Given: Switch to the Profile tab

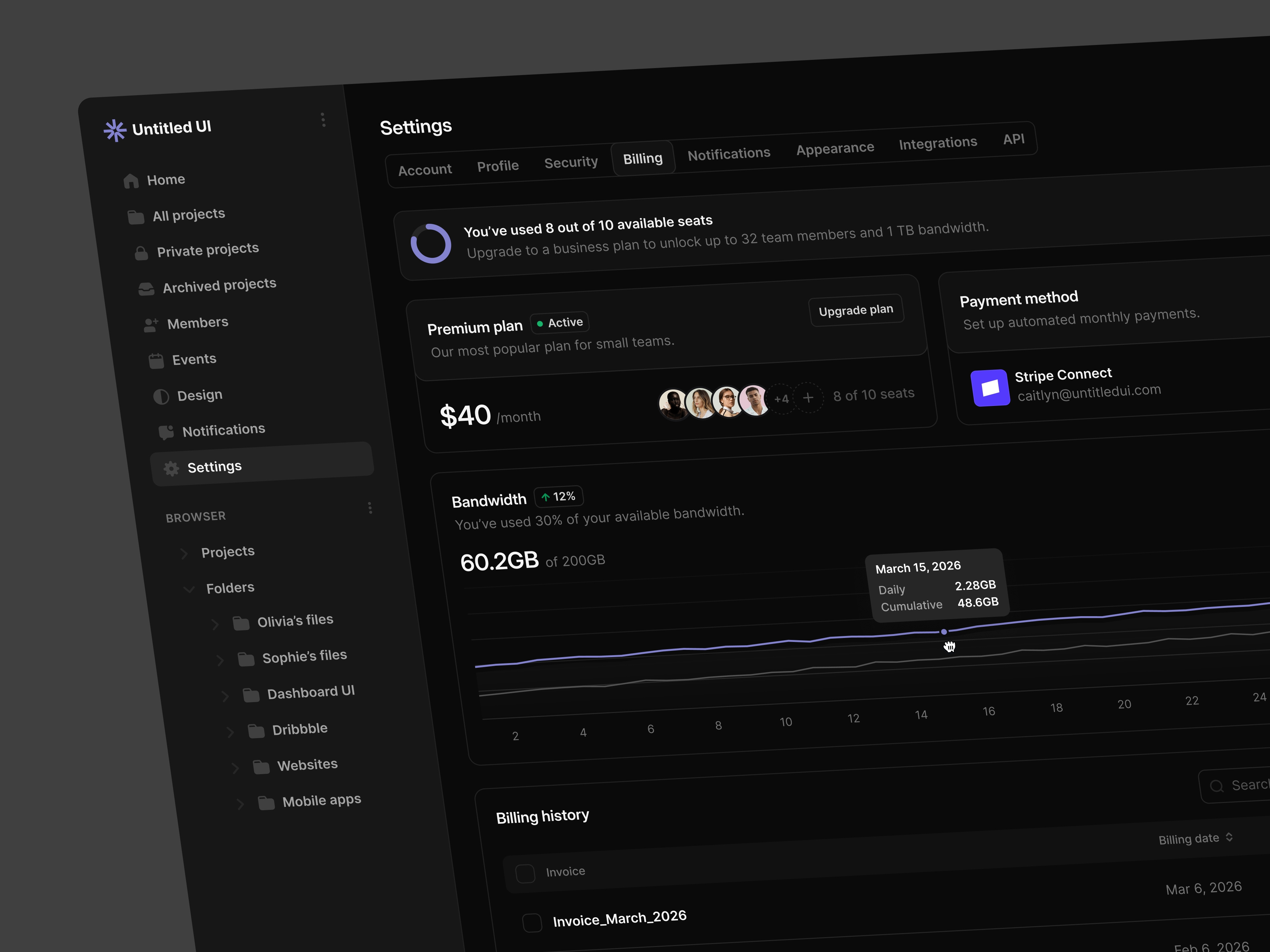Looking at the screenshot, I should pos(498,166).
